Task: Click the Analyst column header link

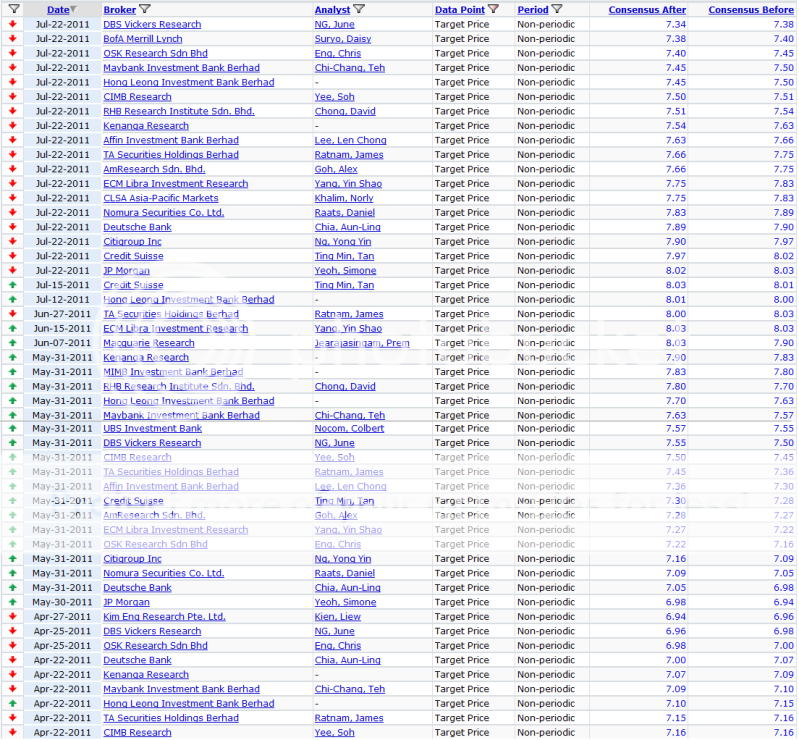Action: pos(332,10)
